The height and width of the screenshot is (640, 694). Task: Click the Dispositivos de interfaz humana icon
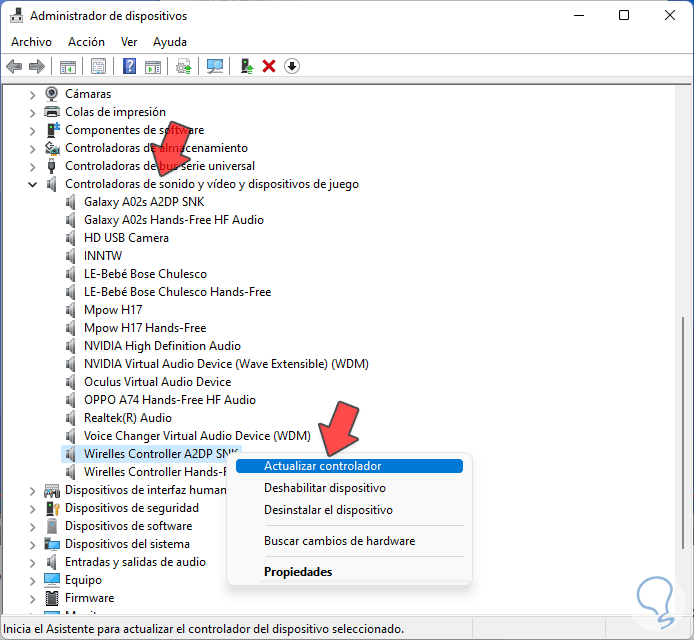click(x=52, y=490)
